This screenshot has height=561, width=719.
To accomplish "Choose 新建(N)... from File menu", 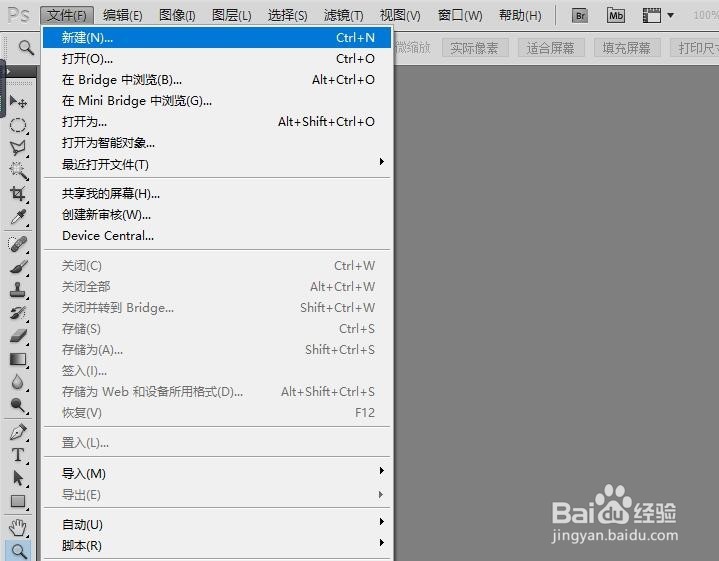I will tap(217, 38).
